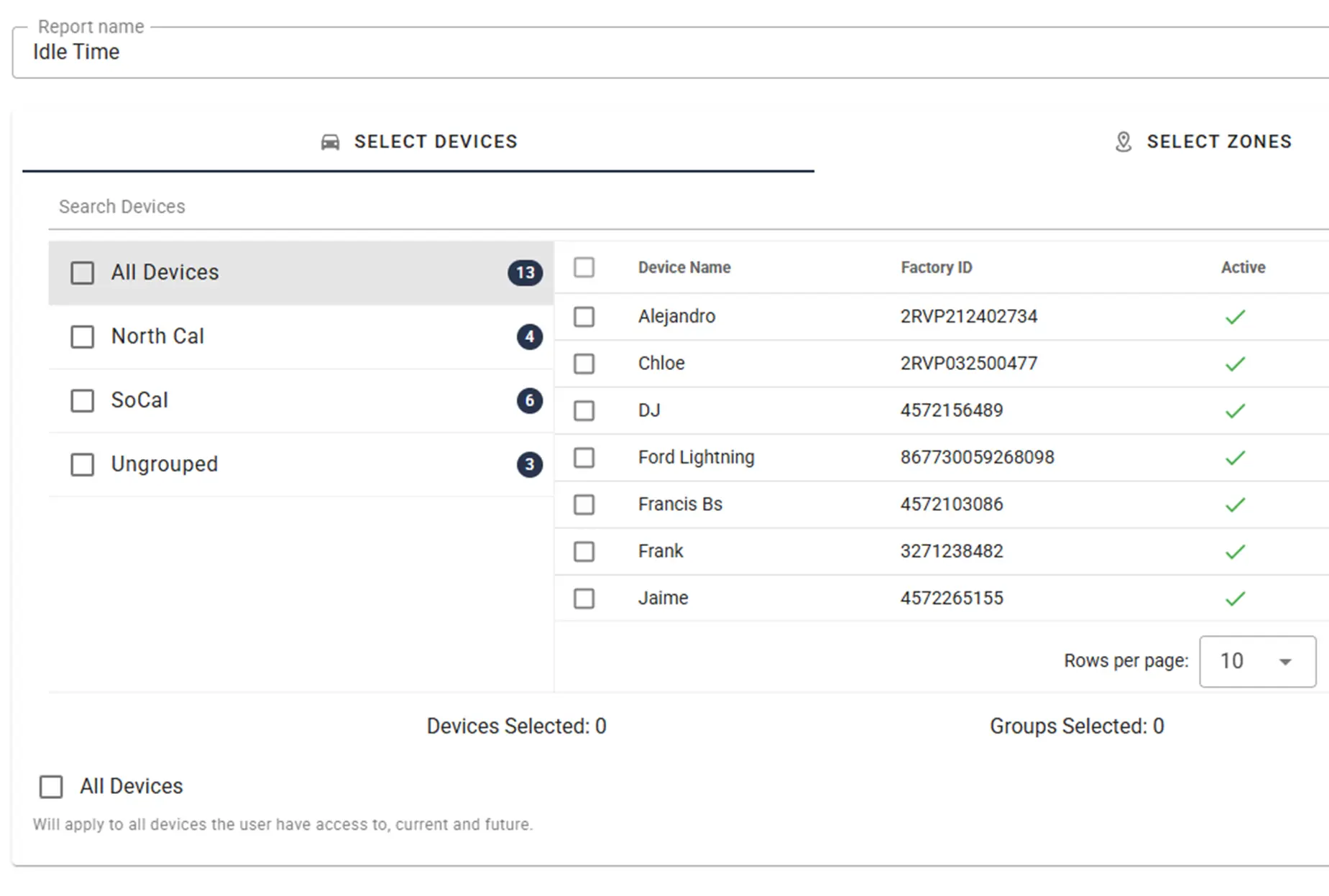1329x896 pixels.
Task: Check the All Devices group checkbox
Action: click(82, 273)
